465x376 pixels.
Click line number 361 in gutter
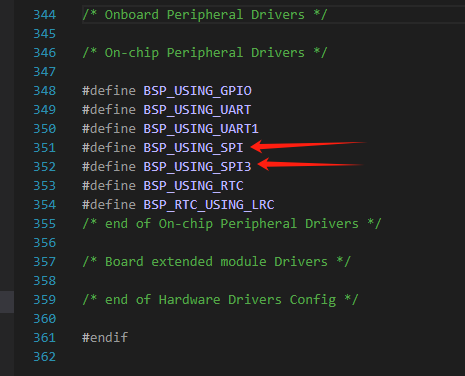click(x=45, y=338)
